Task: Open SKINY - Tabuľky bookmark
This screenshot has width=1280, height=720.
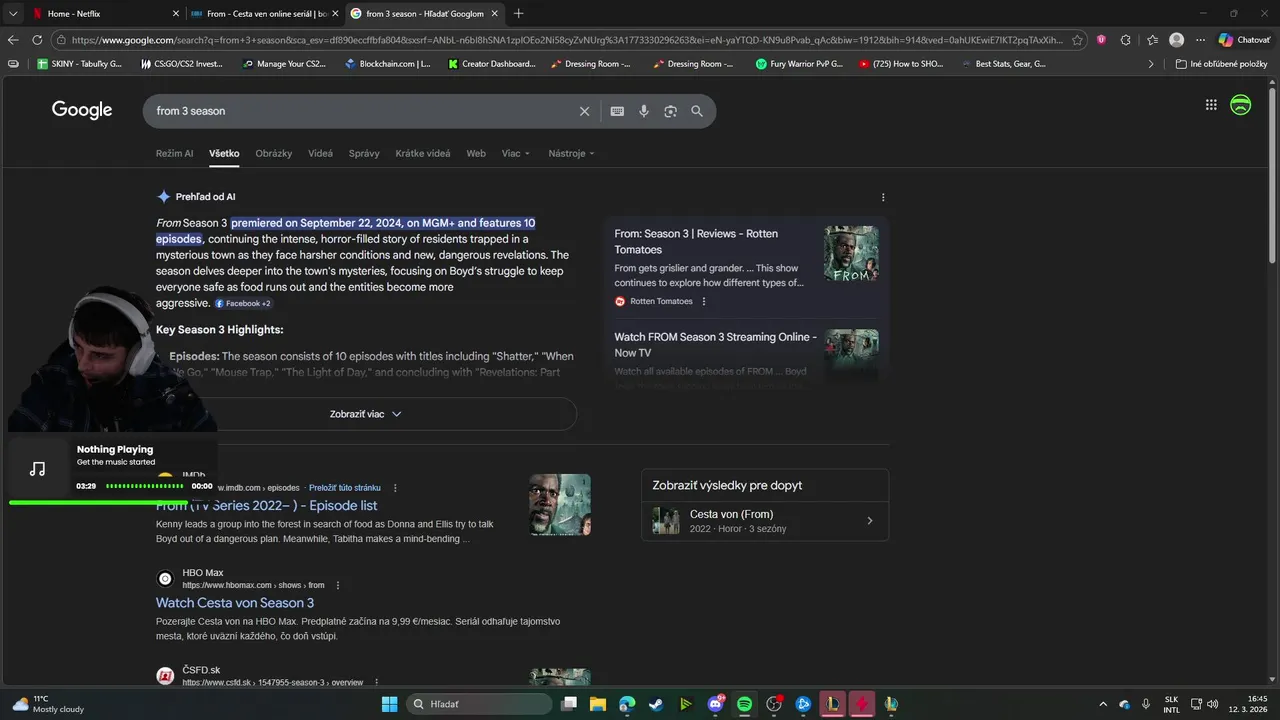Action: coord(79,64)
